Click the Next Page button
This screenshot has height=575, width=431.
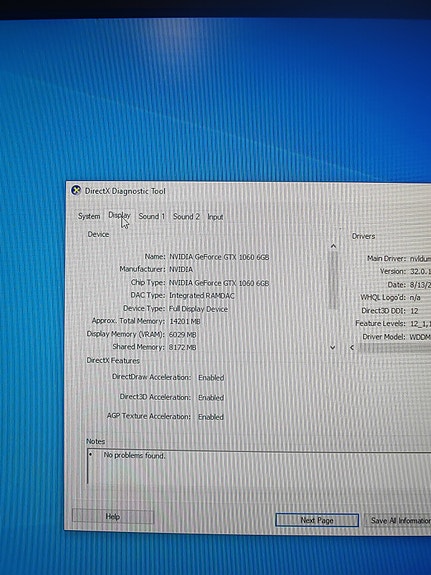pos(317,520)
